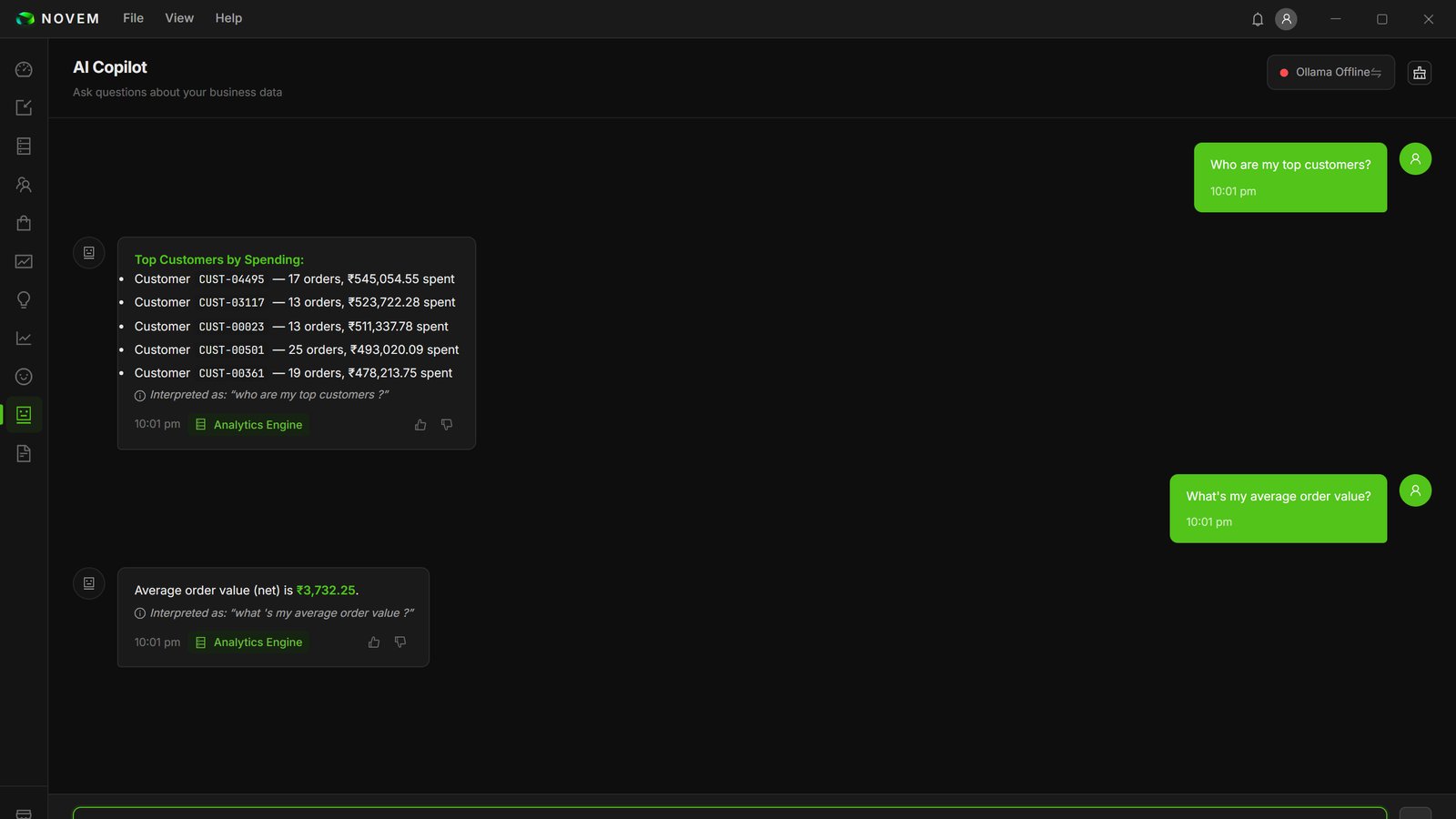Viewport: 1456px width, 819px height.
Task: Click Analytics Engine badge under average order answer
Action: 248,642
